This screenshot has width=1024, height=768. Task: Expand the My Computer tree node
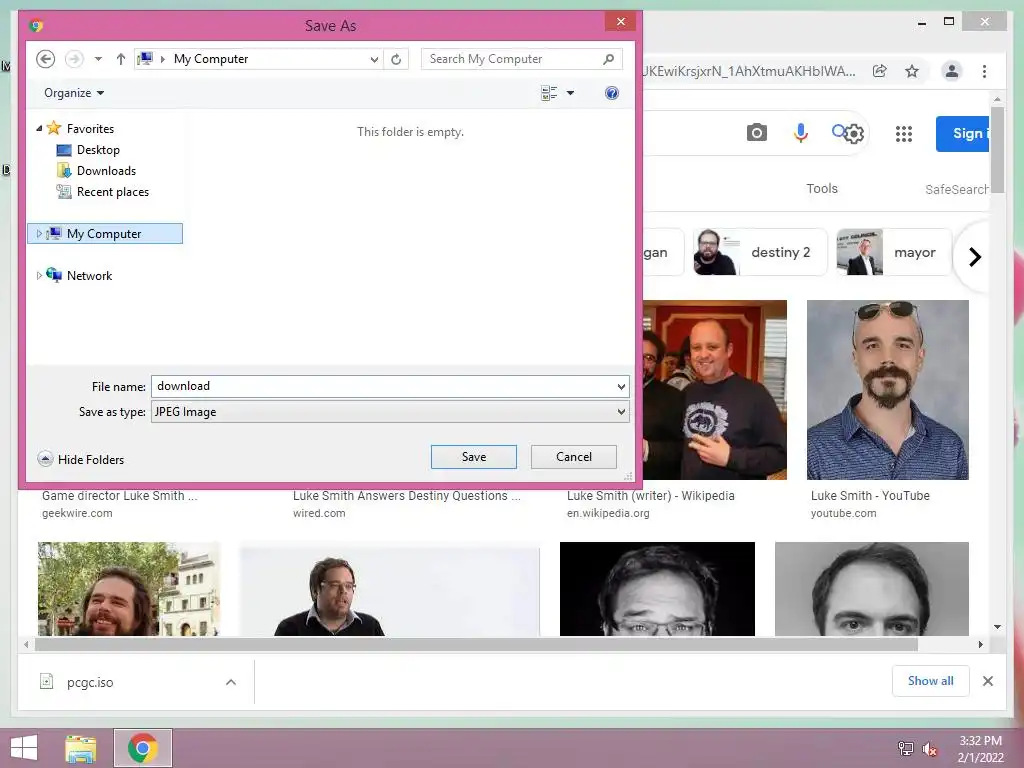pyautogui.click(x=39, y=234)
